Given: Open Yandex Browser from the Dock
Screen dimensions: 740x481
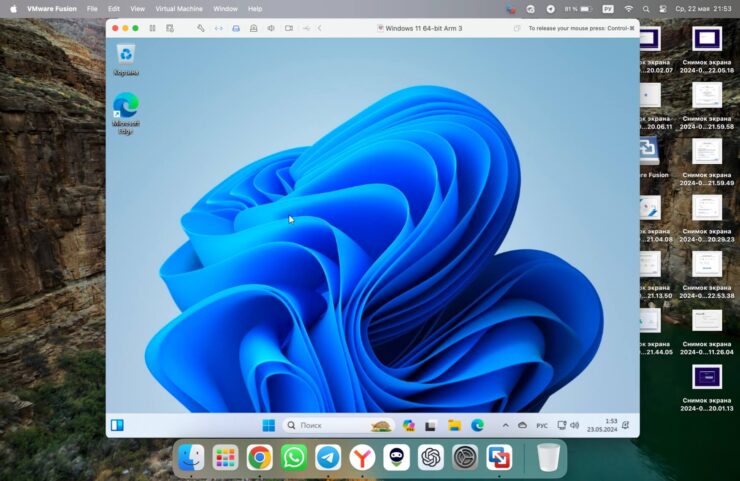Looking at the screenshot, I should (362, 457).
